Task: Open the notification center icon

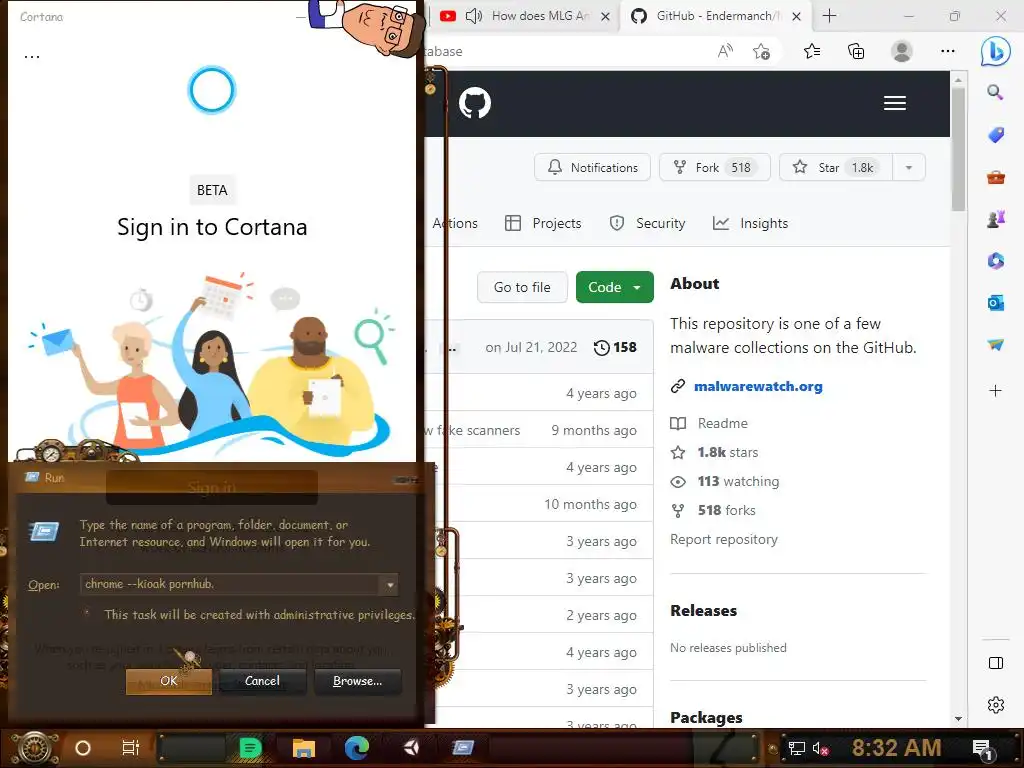Action: click(x=982, y=749)
